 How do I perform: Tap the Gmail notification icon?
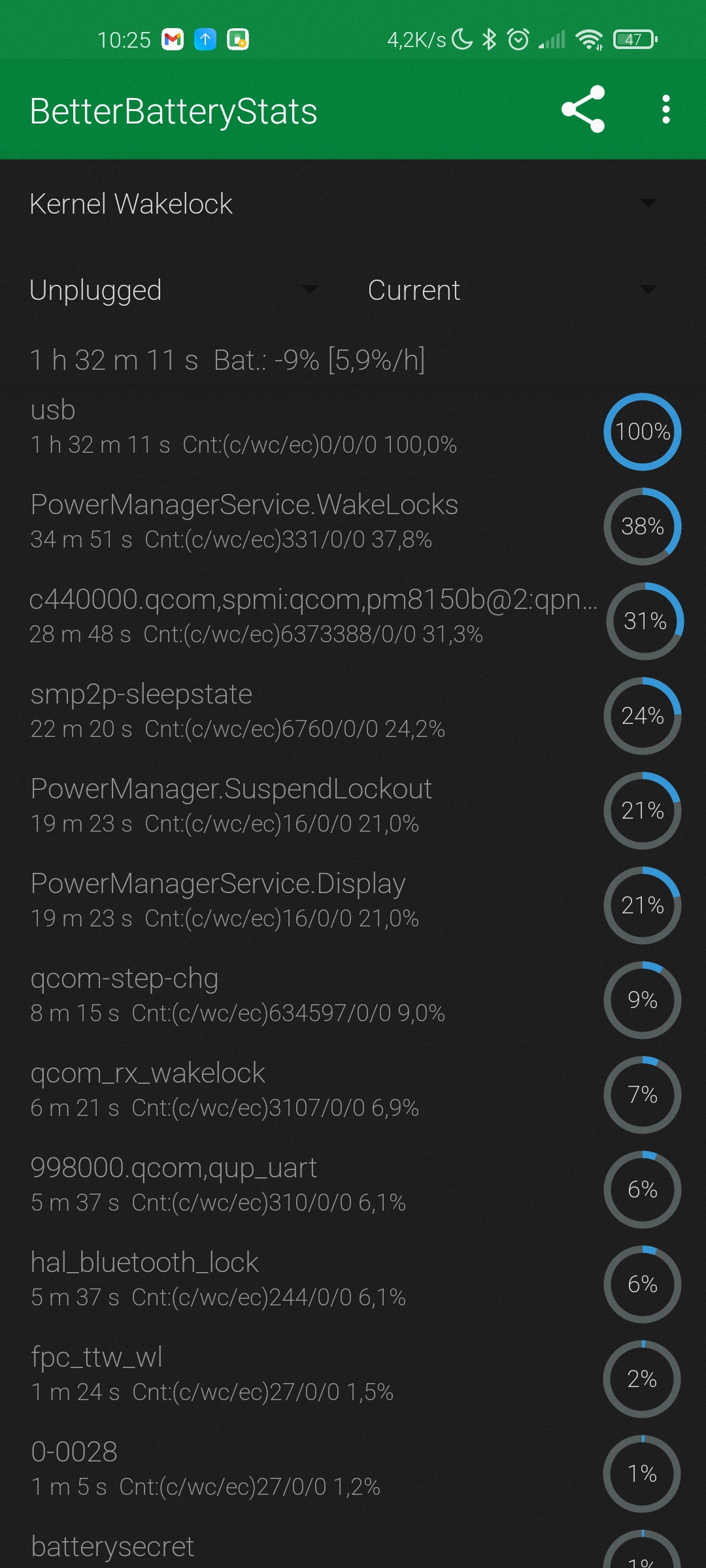click(173, 40)
